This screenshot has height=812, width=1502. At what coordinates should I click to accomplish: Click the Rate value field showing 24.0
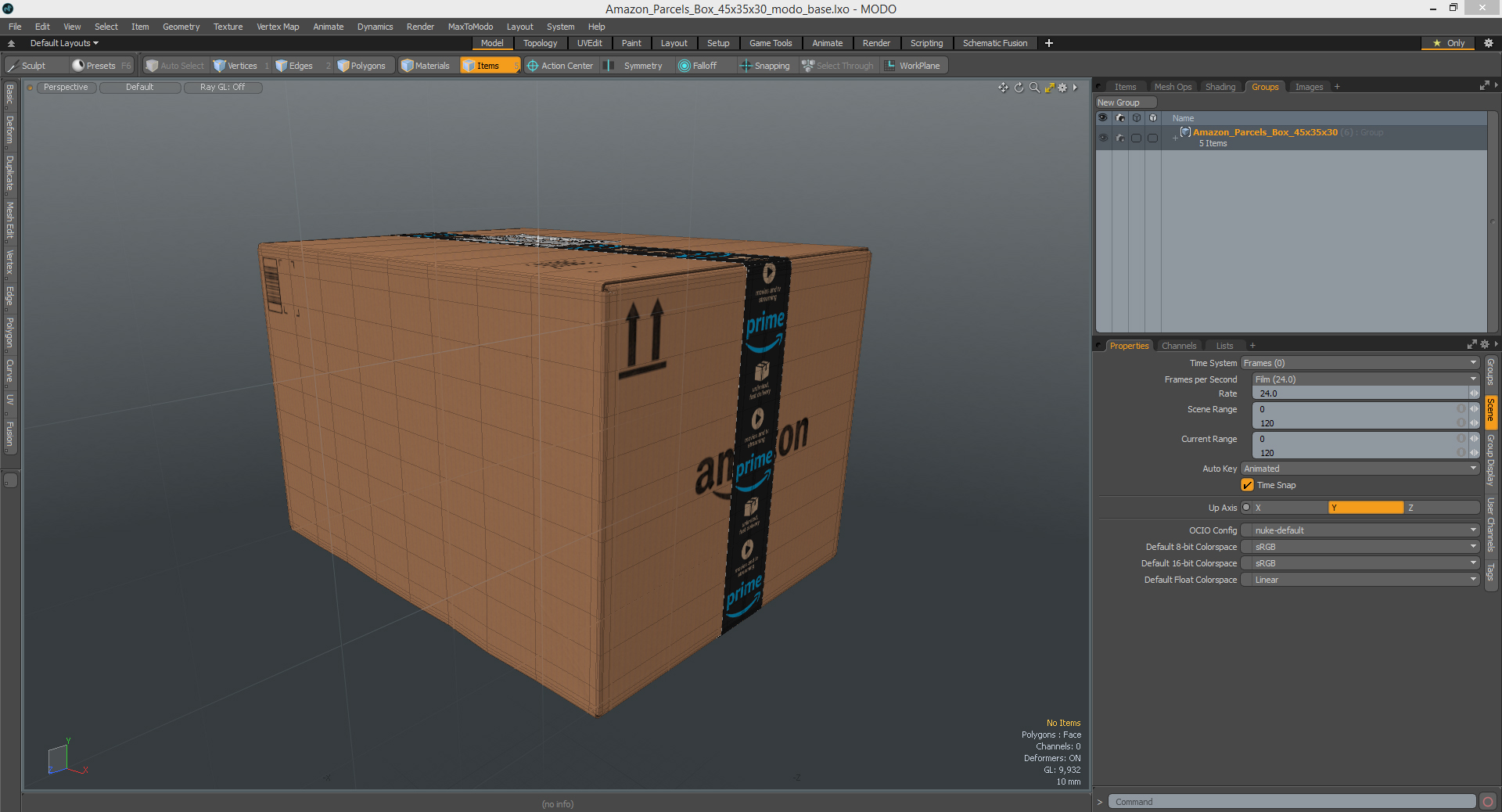coord(1360,393)
